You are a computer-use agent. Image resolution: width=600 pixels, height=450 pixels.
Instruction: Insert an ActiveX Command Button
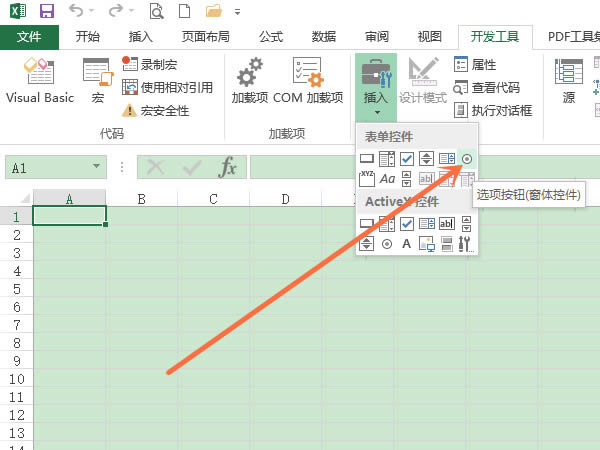(367, 224)
